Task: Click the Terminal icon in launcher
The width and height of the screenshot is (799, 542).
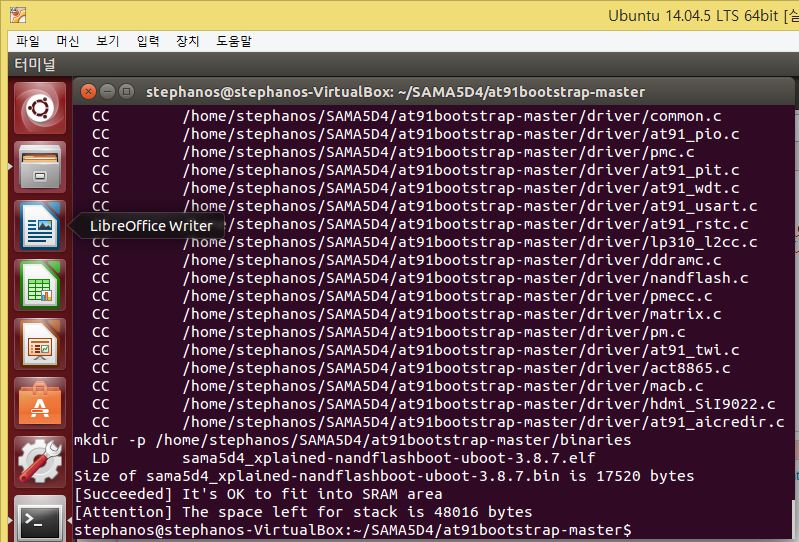Action: click(40, 519)
